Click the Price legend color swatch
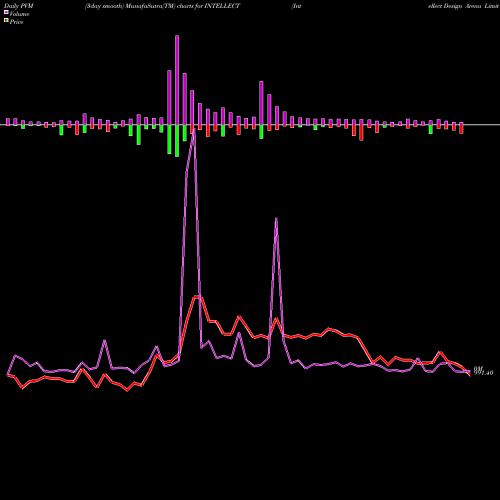500x500 pixels. coord(6,21)
